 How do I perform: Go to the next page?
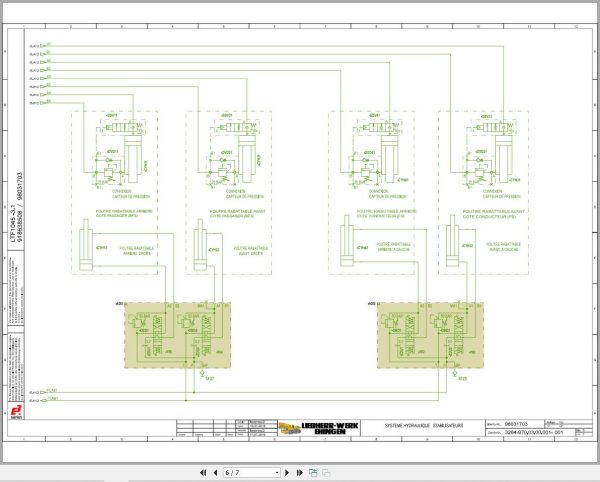(x=287, y=473)
